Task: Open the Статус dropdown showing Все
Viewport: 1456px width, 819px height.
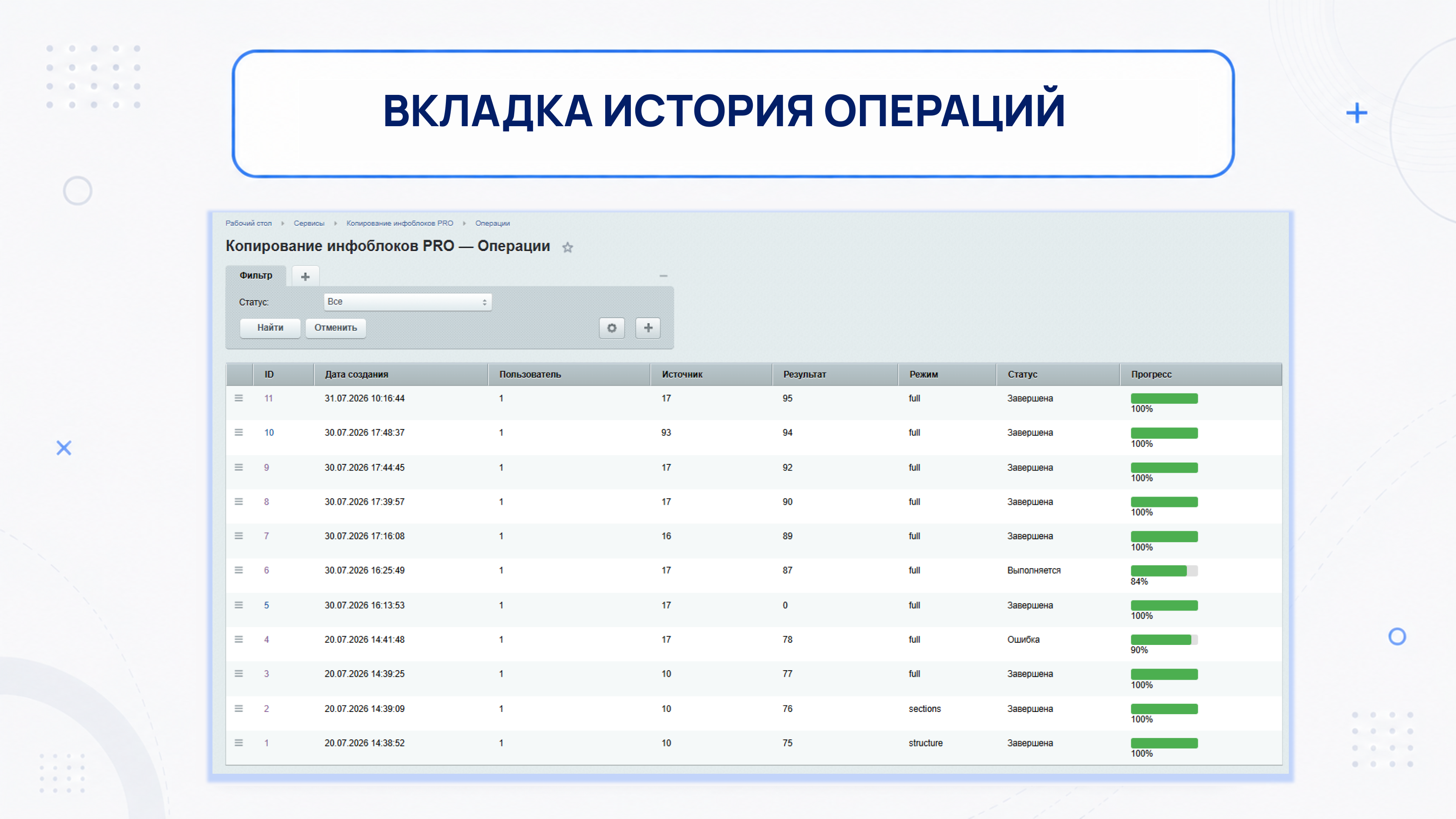Action: [x=408, y=302]
